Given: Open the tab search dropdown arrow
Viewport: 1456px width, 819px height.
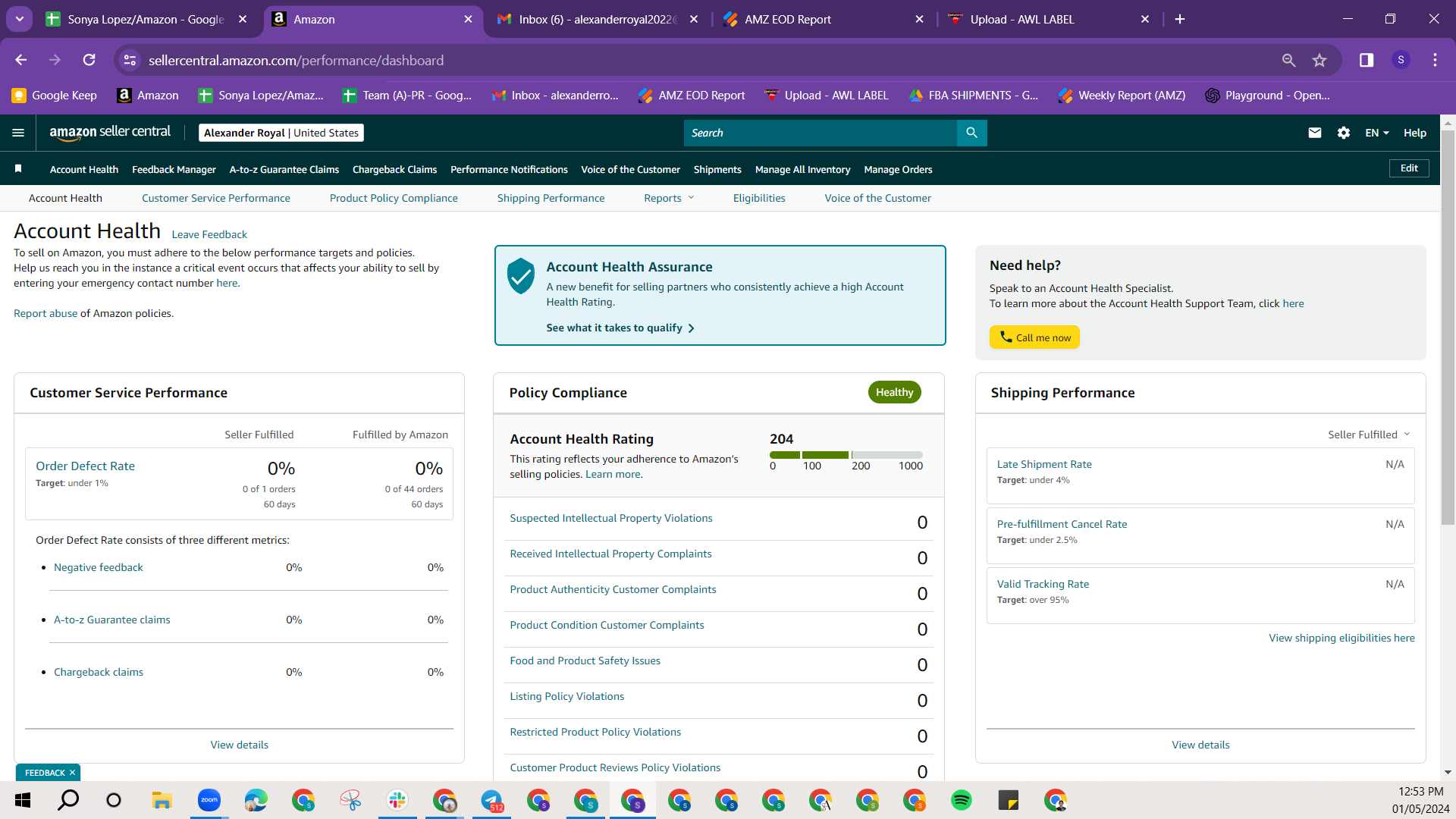Looking at the screenshot, I should click(20, 19).
